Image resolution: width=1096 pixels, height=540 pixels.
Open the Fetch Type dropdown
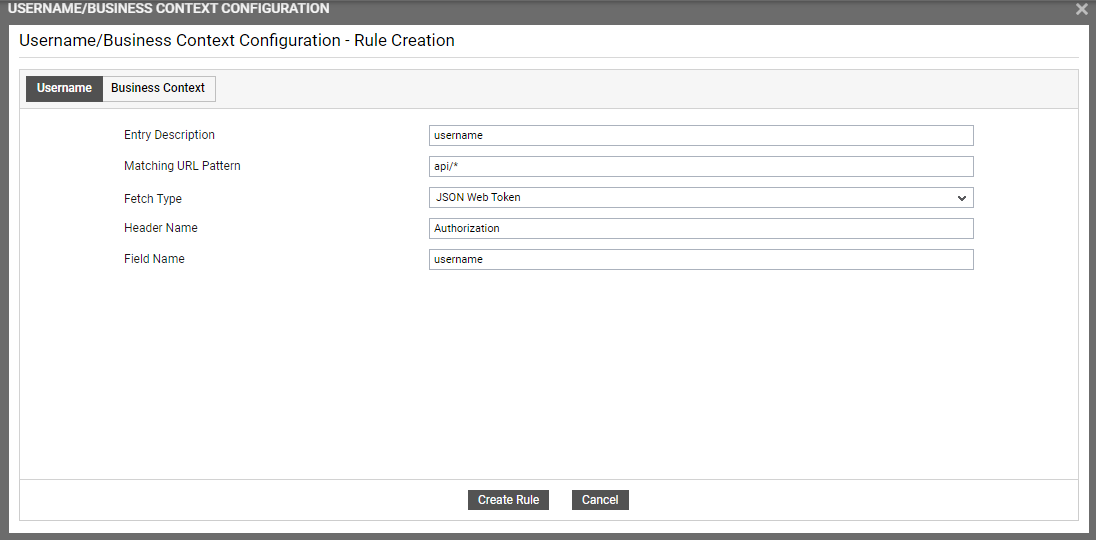[x=701, y=198]
